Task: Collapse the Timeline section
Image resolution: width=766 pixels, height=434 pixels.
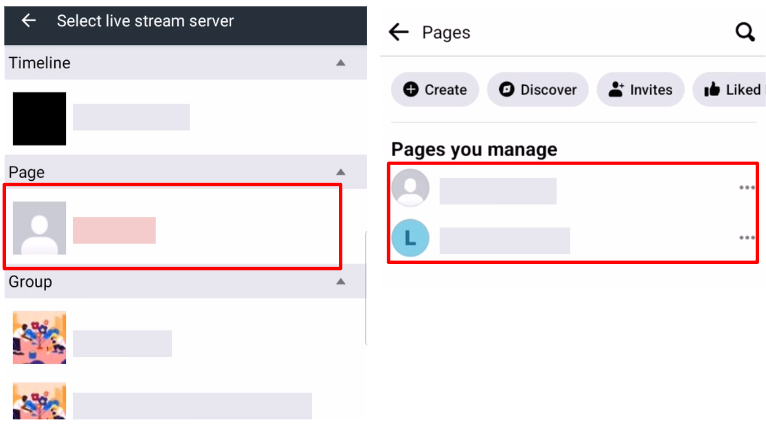Action: click(x=340, y=63)
